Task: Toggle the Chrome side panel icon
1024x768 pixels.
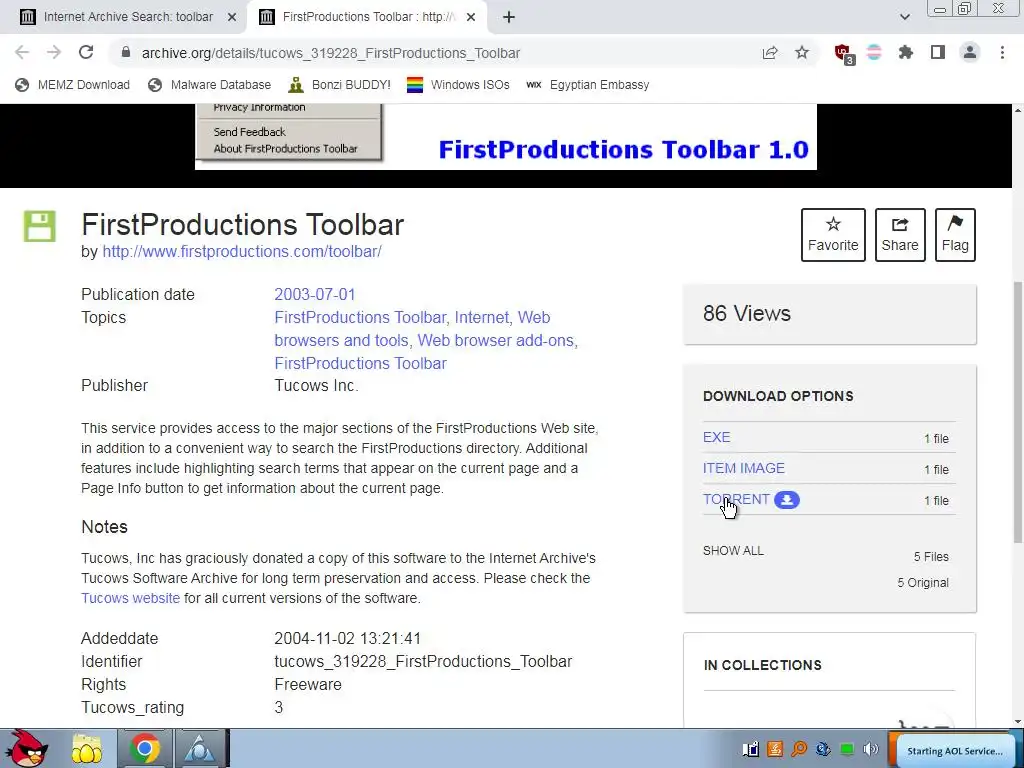Action: [x=938, y=53]
